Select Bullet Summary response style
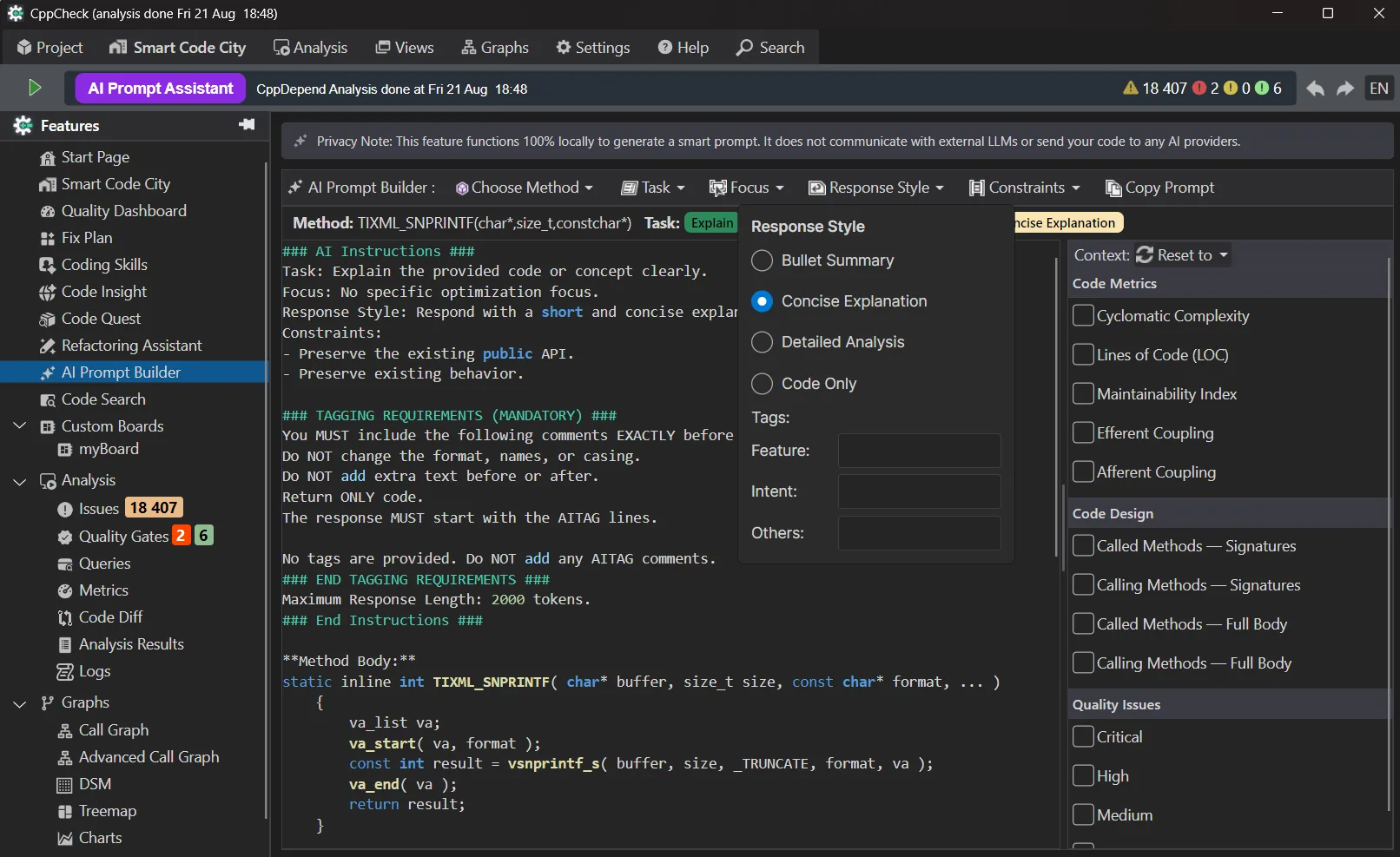Image resolution: width=1400 pixels, height=857 pixels. pyautogui.click(x=762, y=260)
